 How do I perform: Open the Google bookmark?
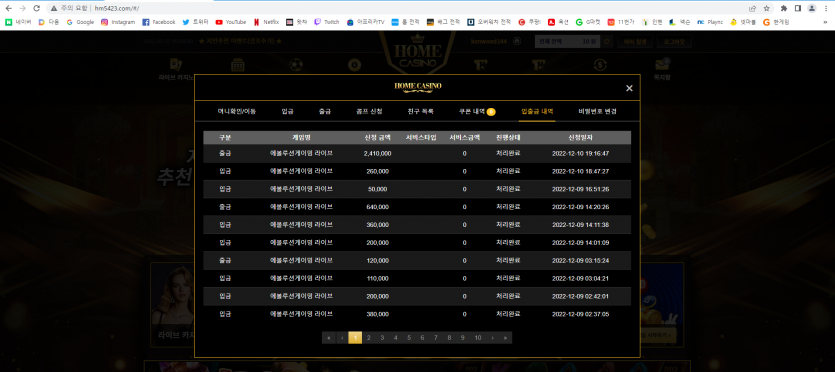click(x=80, y=22)
